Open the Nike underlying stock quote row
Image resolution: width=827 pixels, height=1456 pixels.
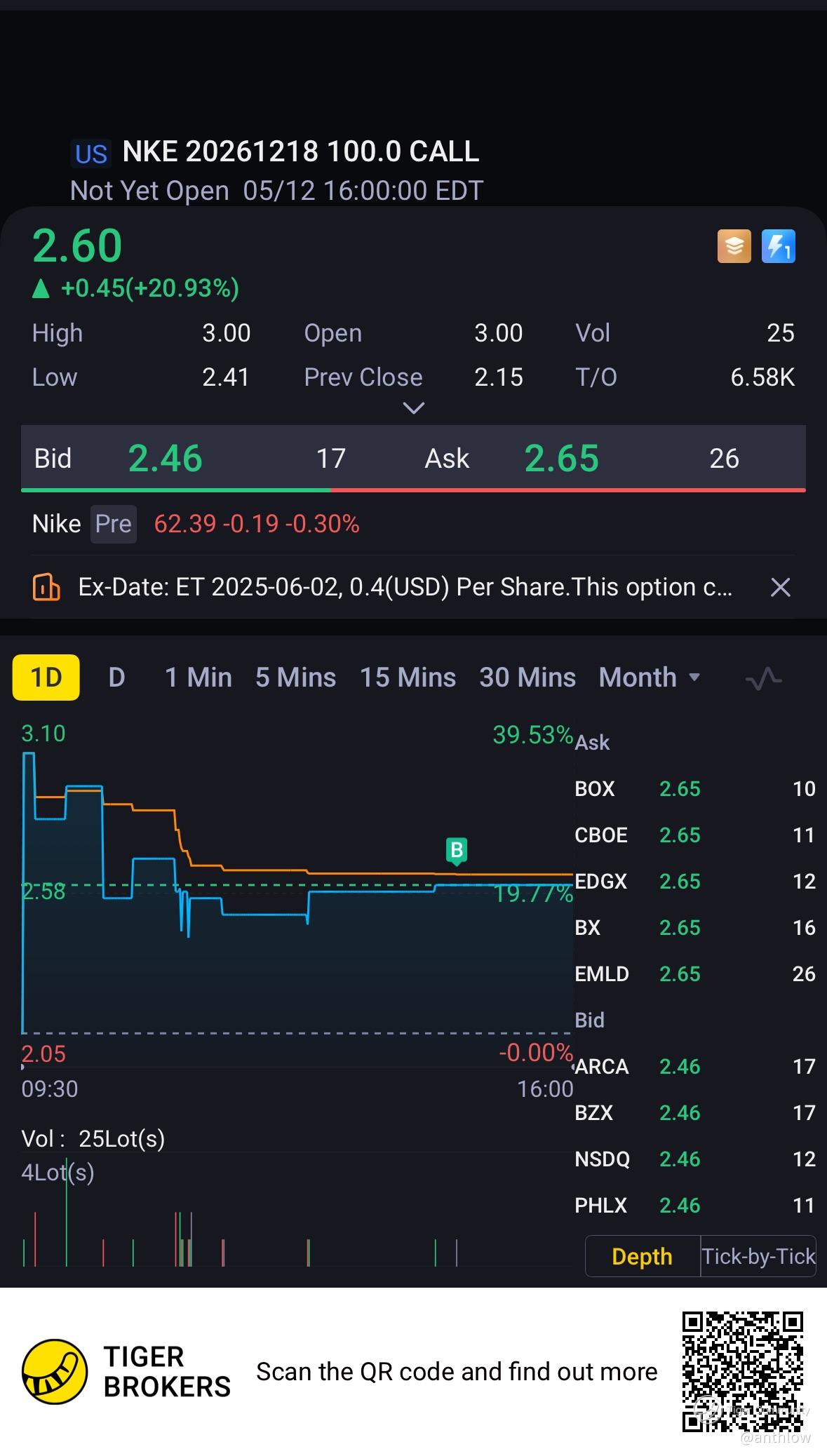(x=414, y=524)
